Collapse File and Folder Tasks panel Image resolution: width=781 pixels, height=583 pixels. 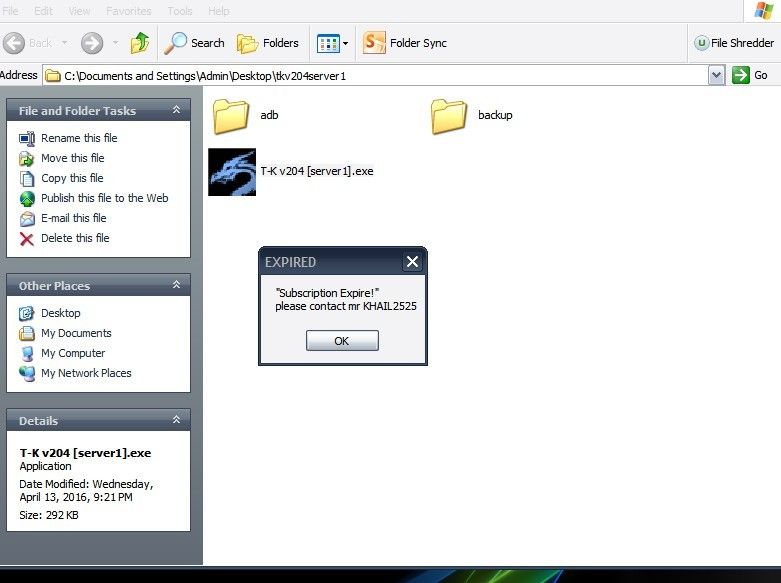point(177,111)
